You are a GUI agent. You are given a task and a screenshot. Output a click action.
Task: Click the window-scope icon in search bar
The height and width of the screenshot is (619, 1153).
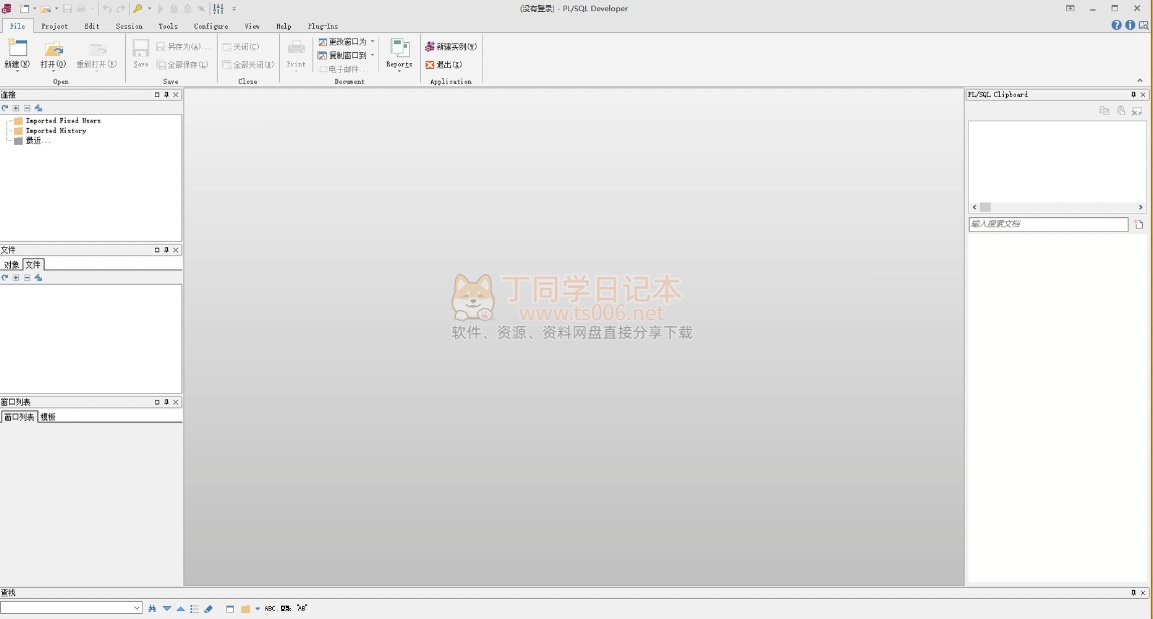coord(230,609)
